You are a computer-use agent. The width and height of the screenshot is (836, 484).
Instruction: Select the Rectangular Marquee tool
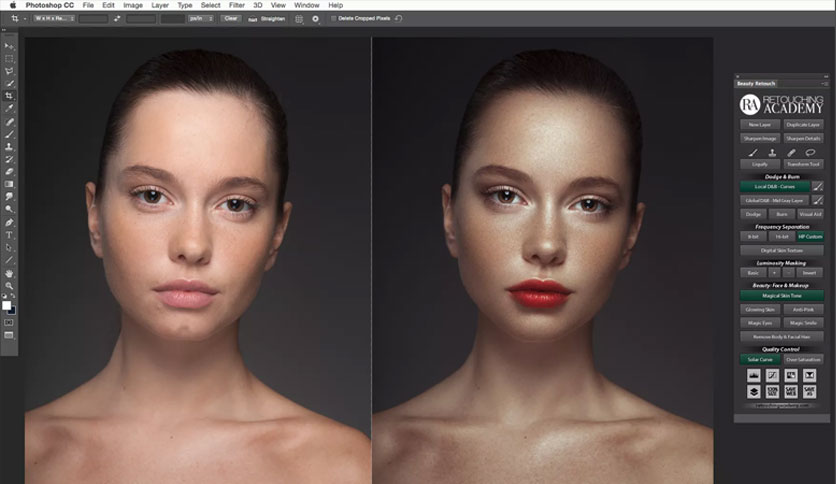(x=9, y=59)
